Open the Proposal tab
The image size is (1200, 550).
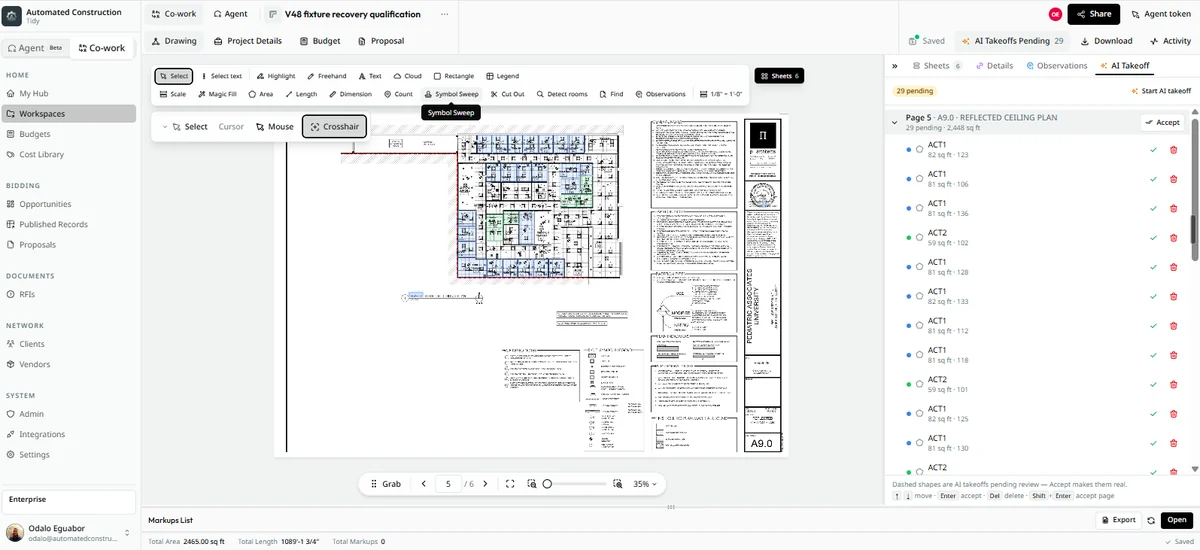click(x=380, y=41)
